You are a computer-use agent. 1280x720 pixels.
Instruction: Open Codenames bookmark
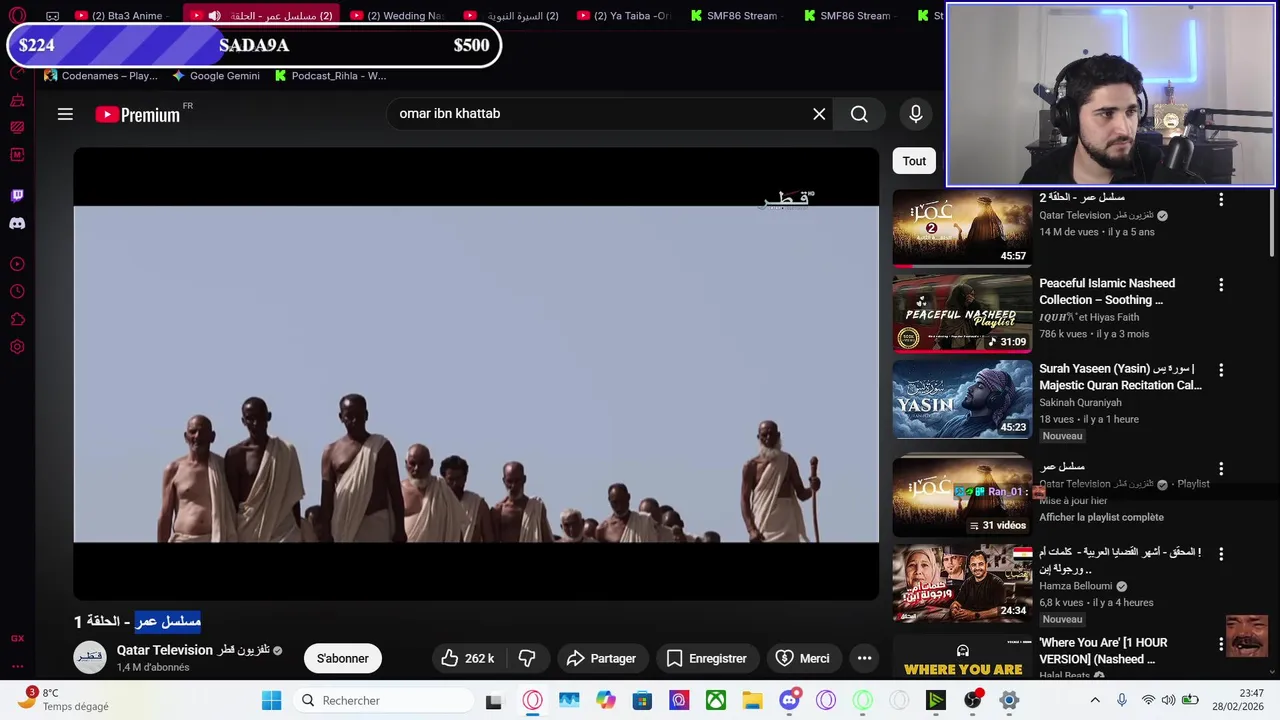100,76
